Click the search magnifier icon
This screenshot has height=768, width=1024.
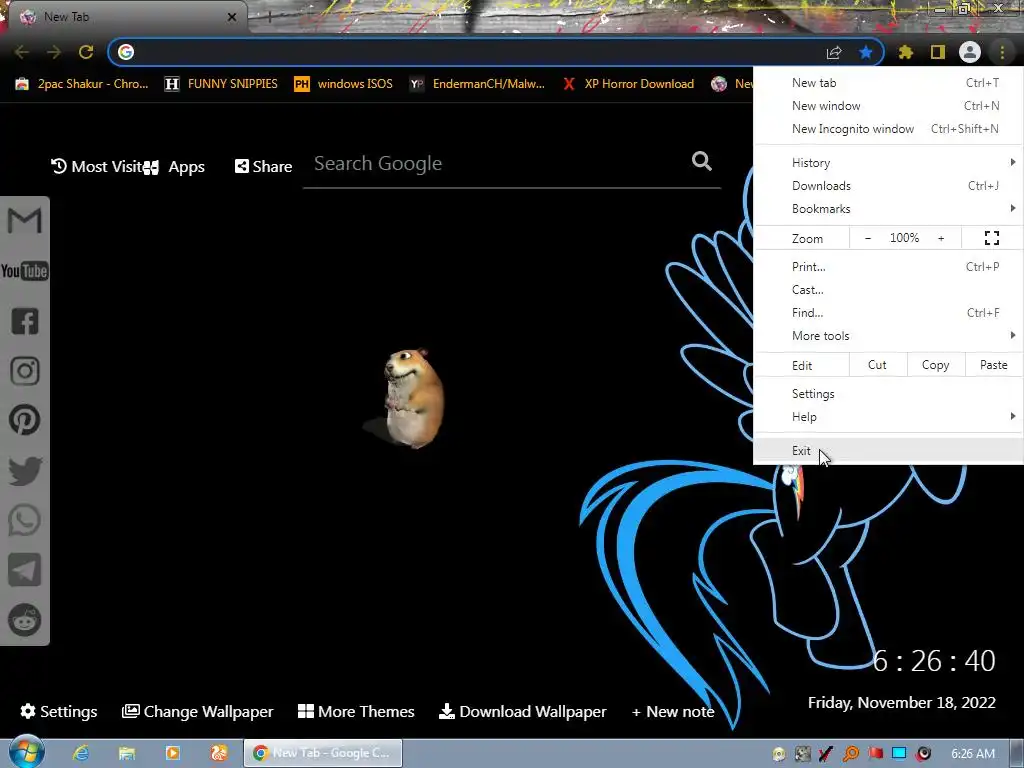702,161
